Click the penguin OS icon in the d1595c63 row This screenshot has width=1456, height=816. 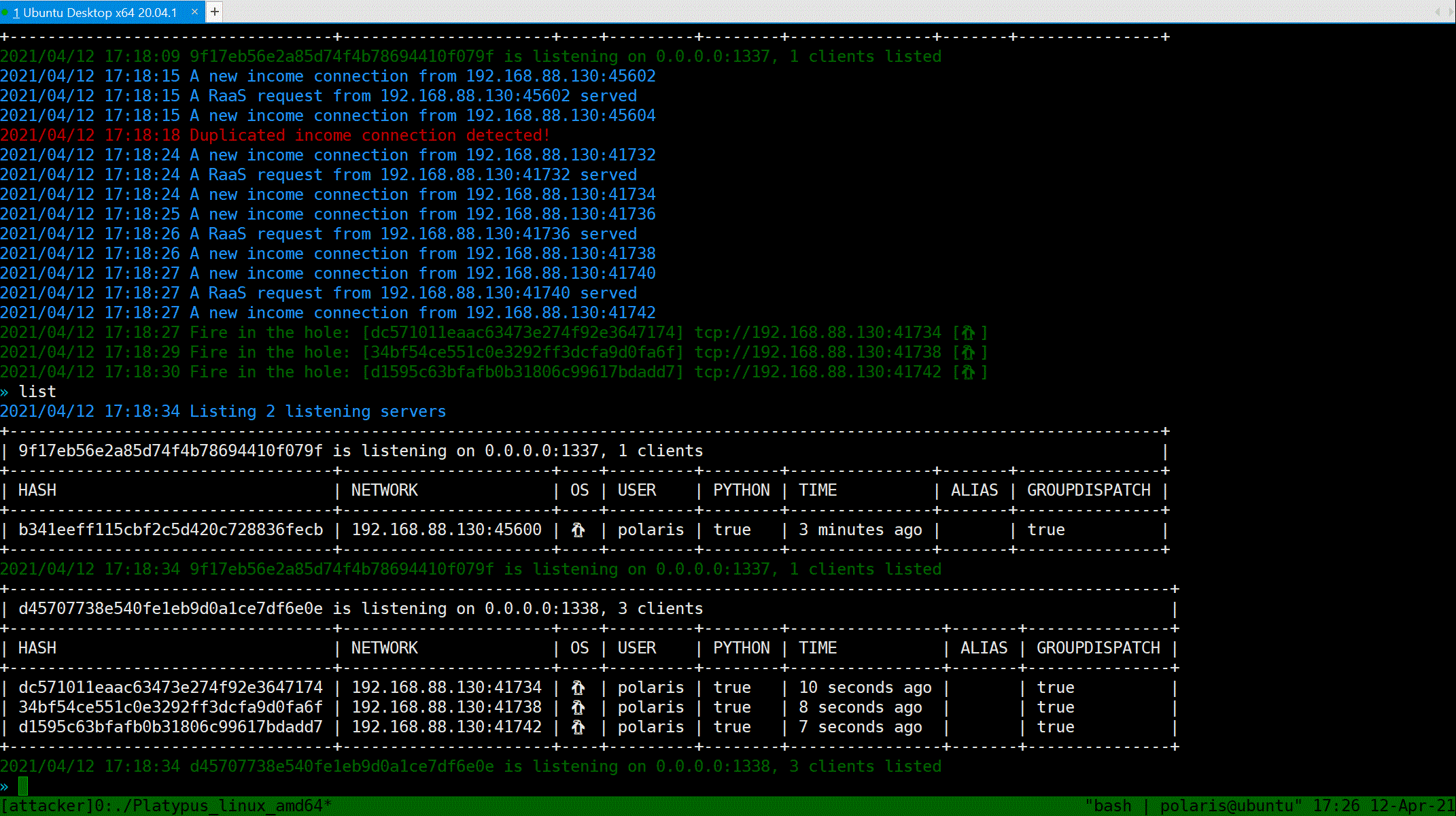578,727
